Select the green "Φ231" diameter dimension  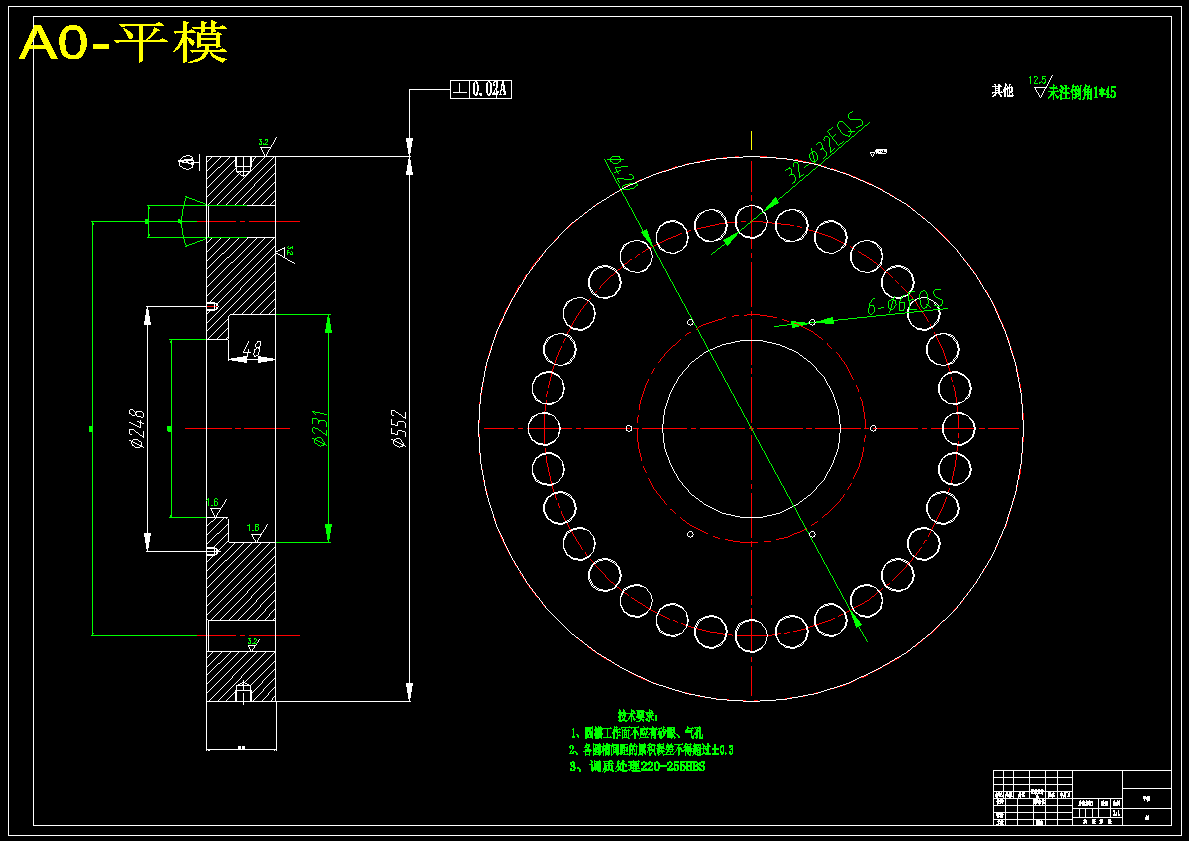point(319,428)
